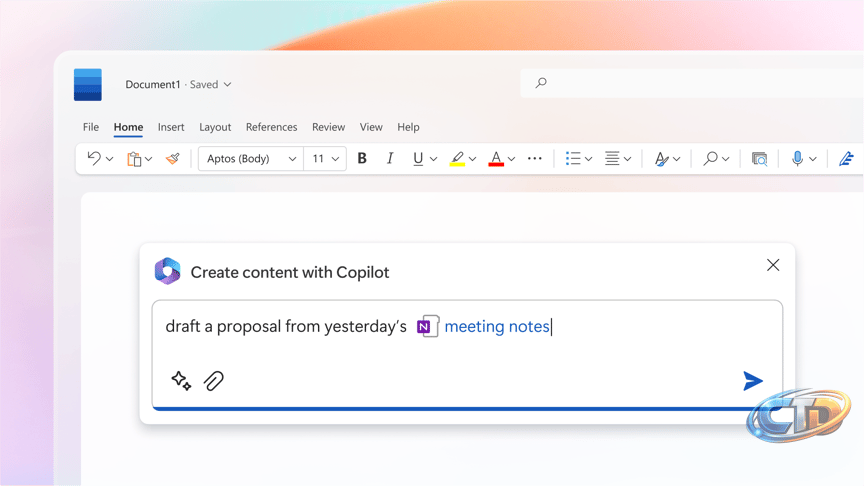Expand the underline style chevron
The width and height of the screenshot is (864, 486).
[x=434, y=159]
